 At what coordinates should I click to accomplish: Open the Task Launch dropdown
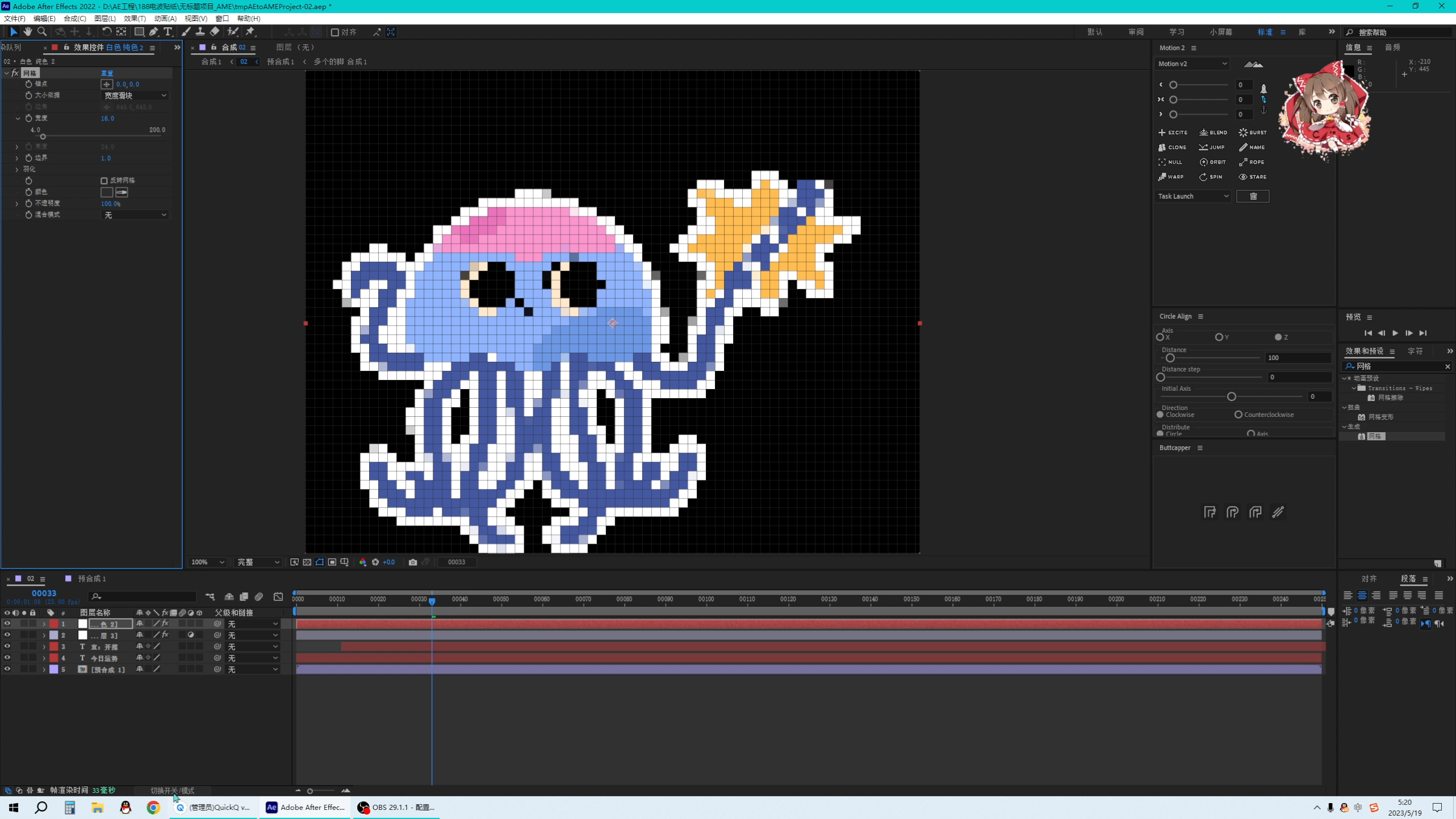(x=1193, y=197)
